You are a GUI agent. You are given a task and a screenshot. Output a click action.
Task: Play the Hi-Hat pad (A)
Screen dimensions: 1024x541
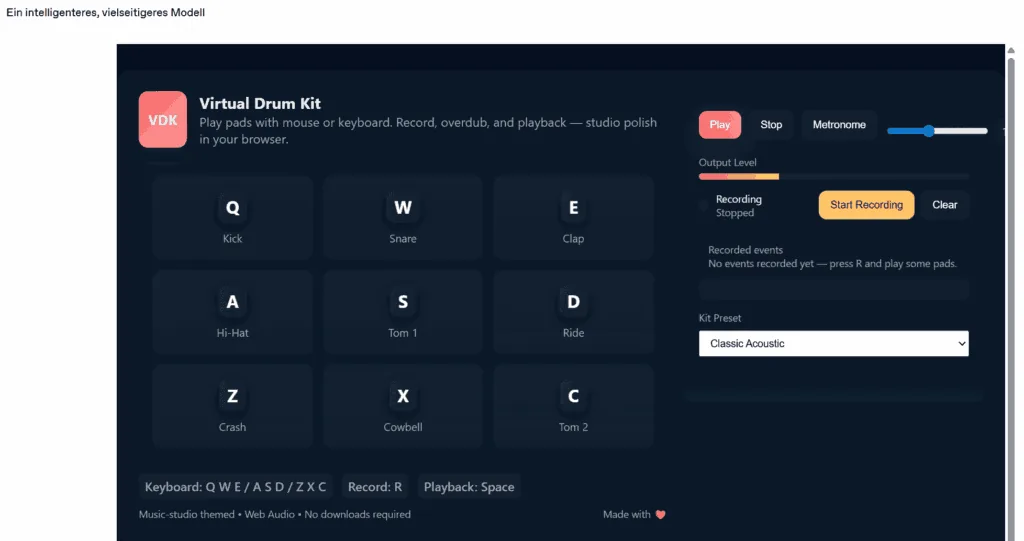pyautogui.click(x=232, y=312)
